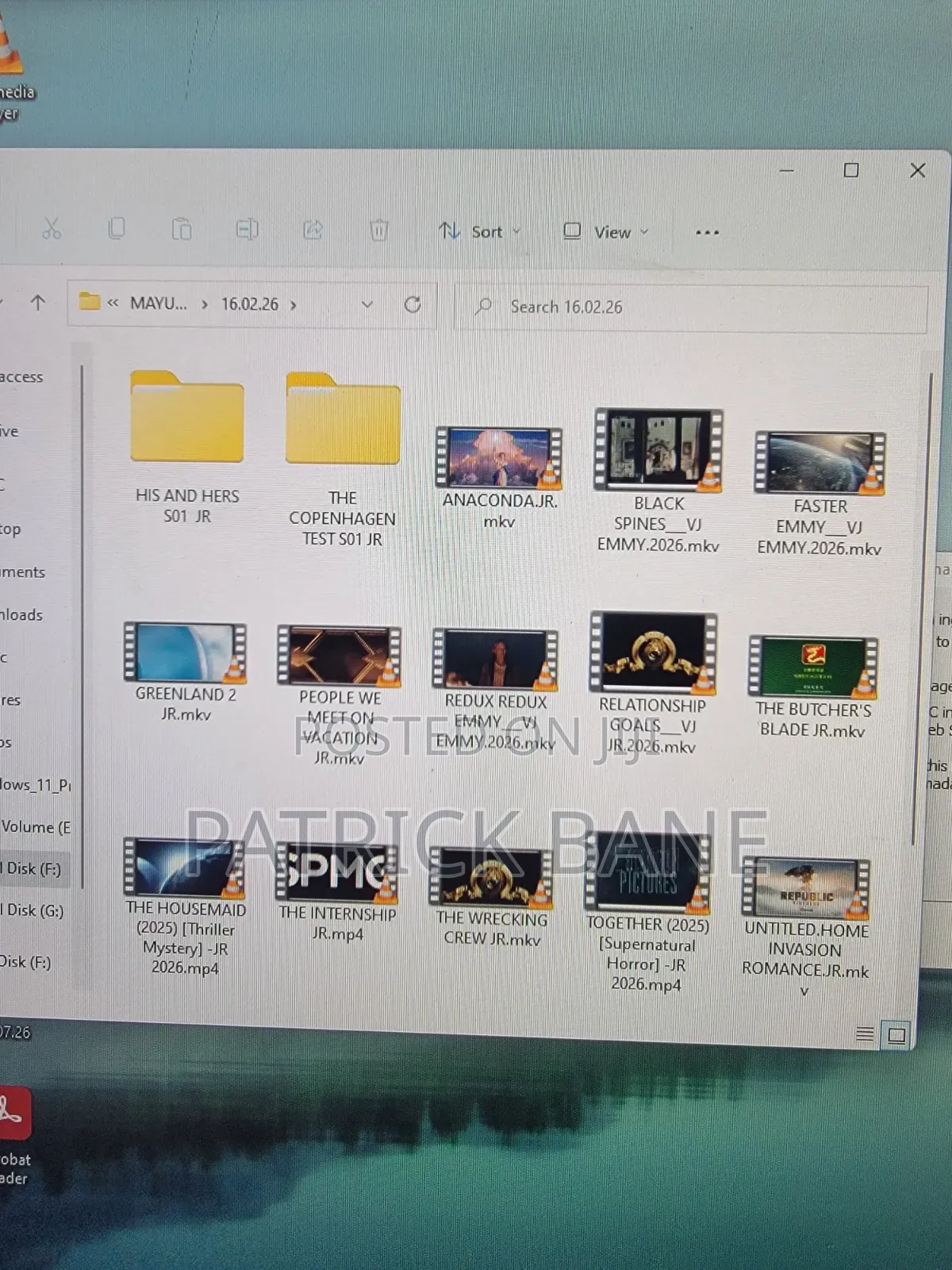Click the Copy icon in toolbar
Image resolution: width=952 pixels, height=1270 pixels.
click(x=117, y=229)
